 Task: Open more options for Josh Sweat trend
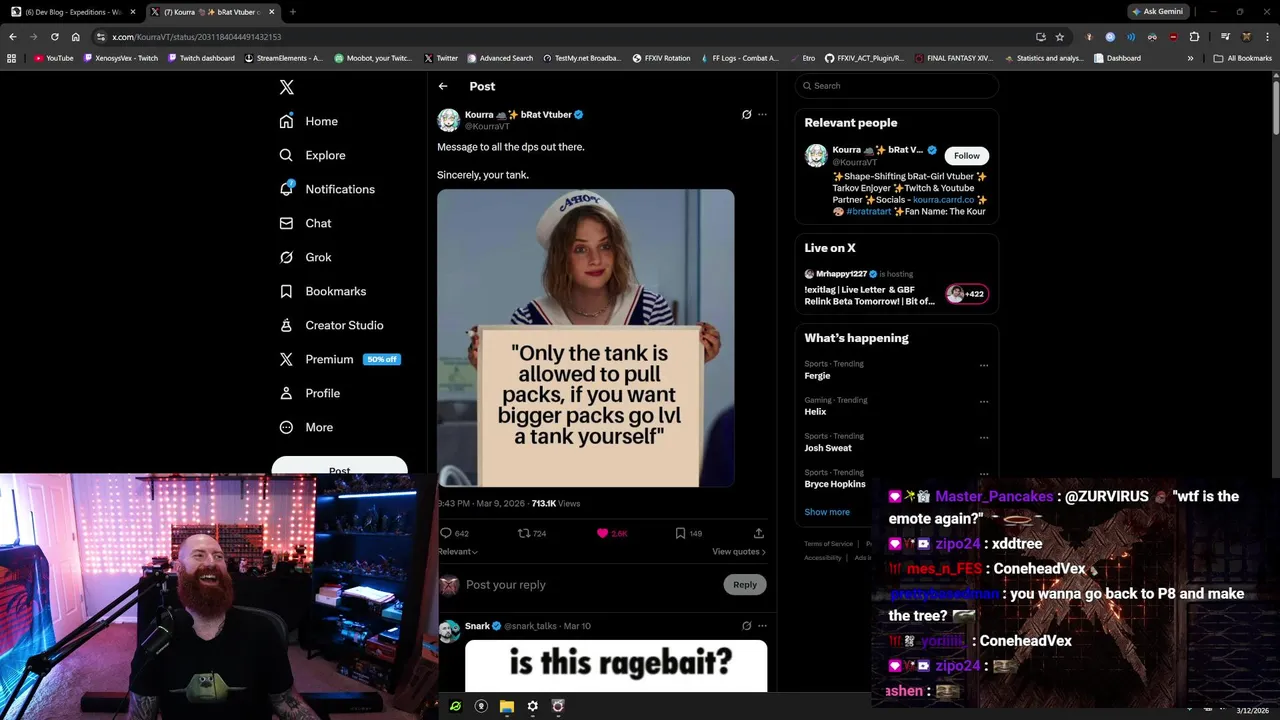pyautogui.click(x=984, y=437)
